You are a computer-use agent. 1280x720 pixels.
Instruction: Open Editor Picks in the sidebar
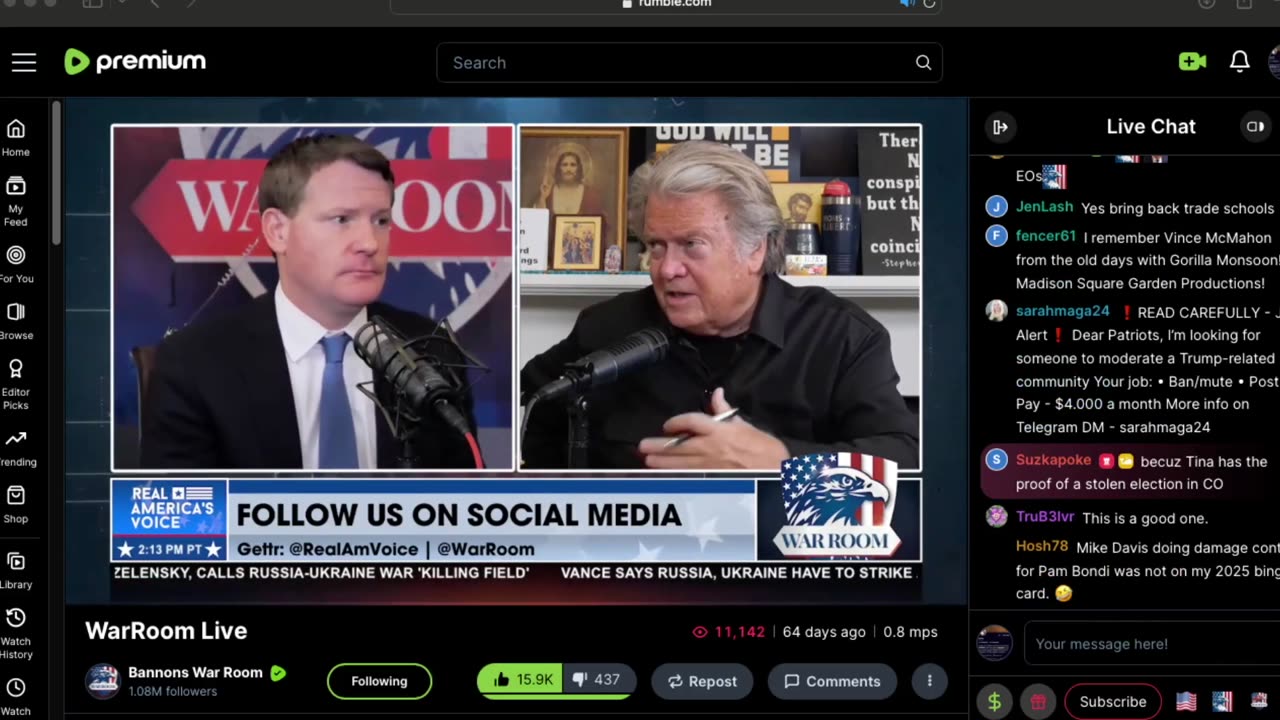click(16, 385)
